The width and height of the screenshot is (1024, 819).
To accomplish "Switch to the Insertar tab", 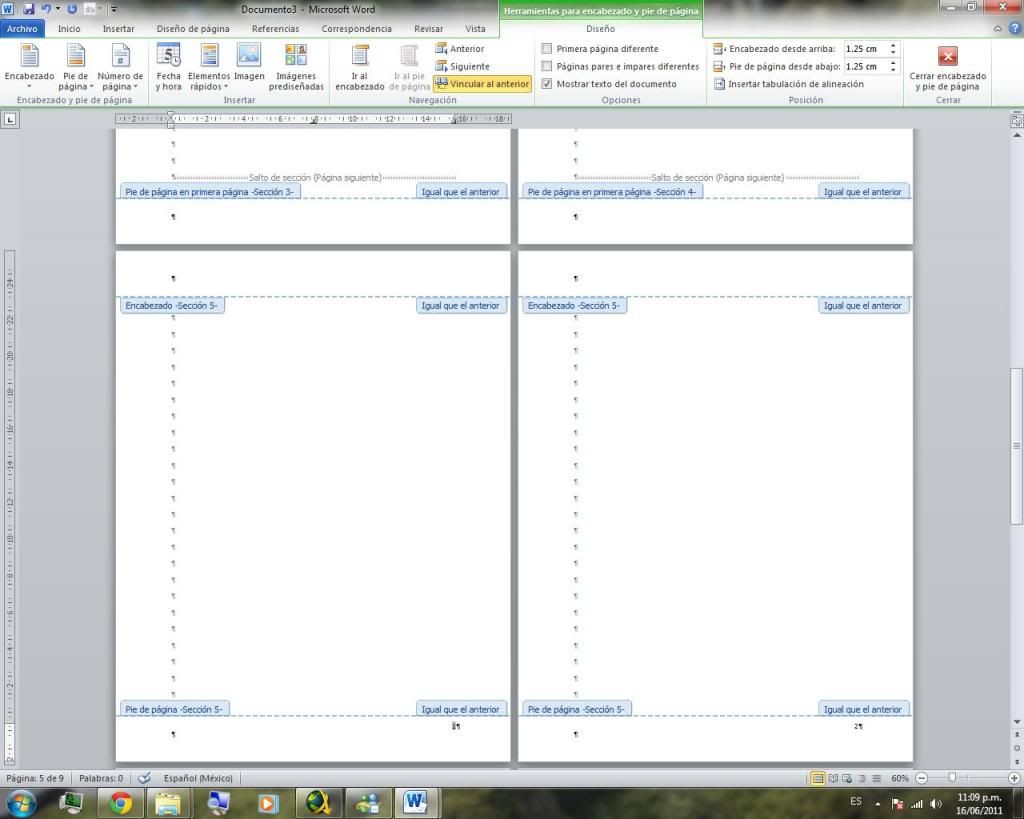I will coord(118,29).
